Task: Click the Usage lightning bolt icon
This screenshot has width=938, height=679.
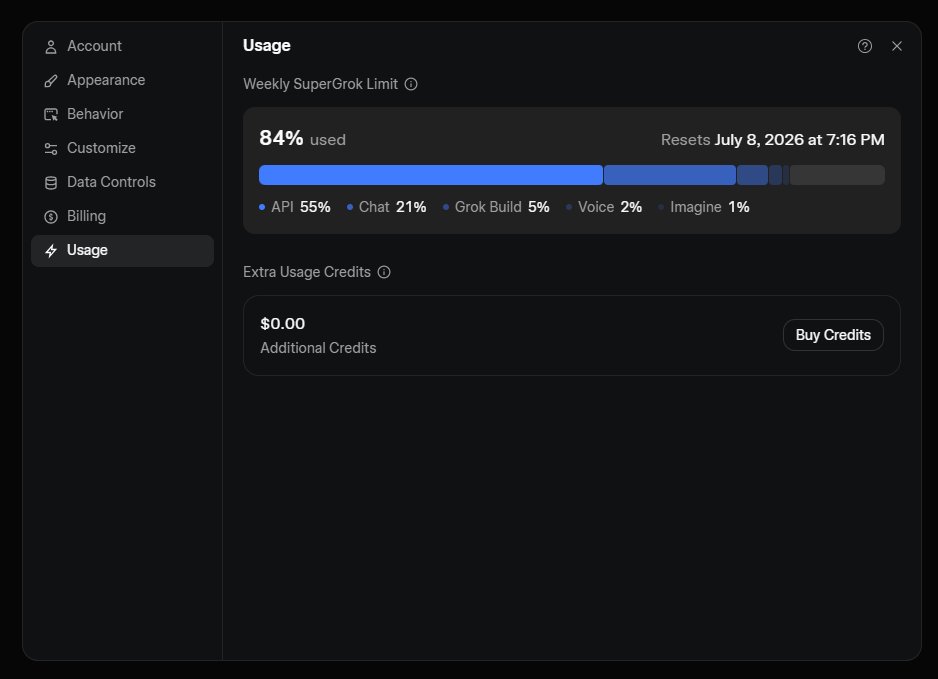Action: pyautogui.click(x=51, y=251)
